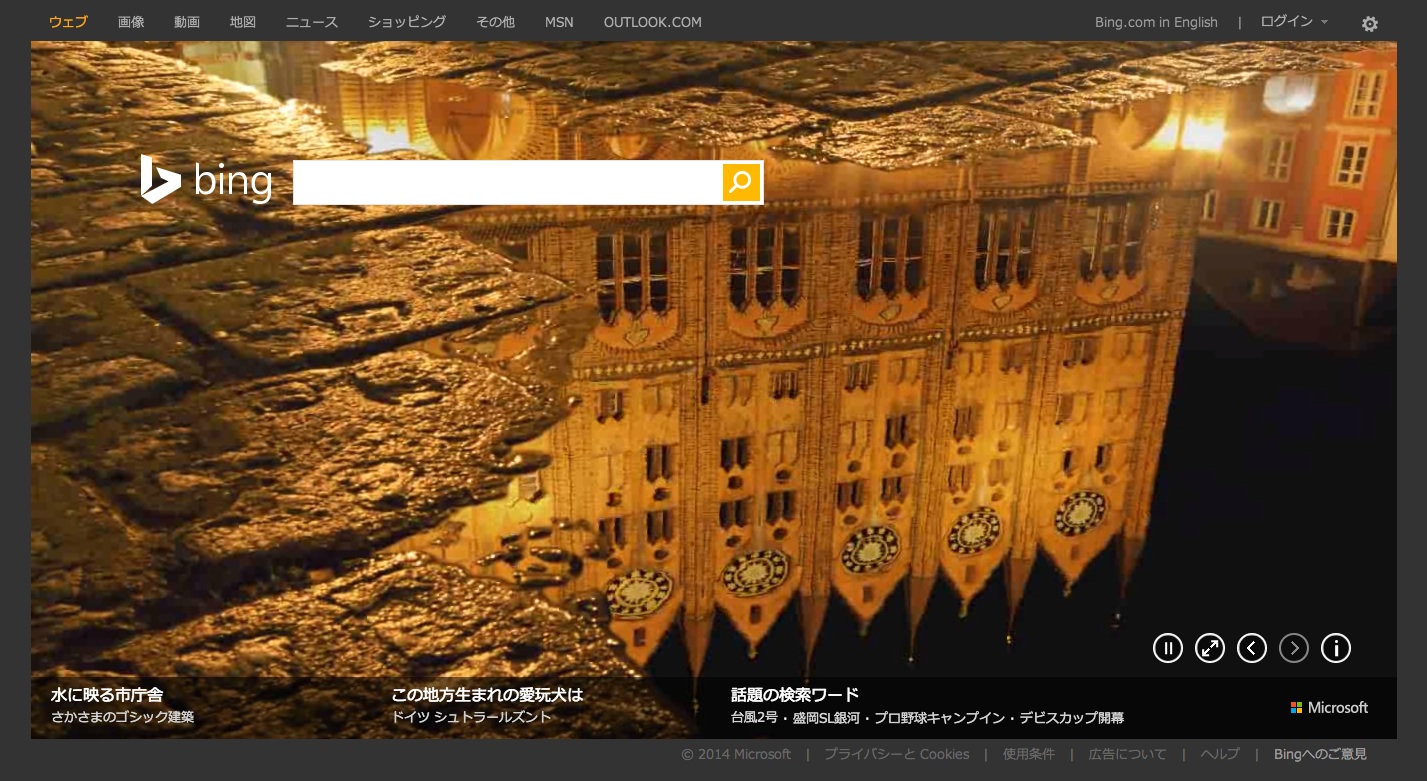1427x781 pixels.
Task: Open the ショッピング section
Action: coord(407,22)
